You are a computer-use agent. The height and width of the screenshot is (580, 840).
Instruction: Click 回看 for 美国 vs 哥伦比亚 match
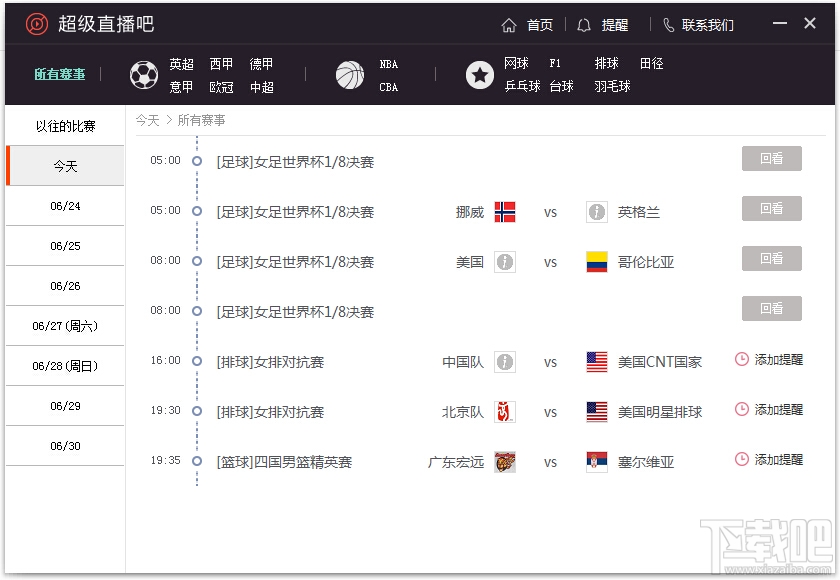click(771, 258)
